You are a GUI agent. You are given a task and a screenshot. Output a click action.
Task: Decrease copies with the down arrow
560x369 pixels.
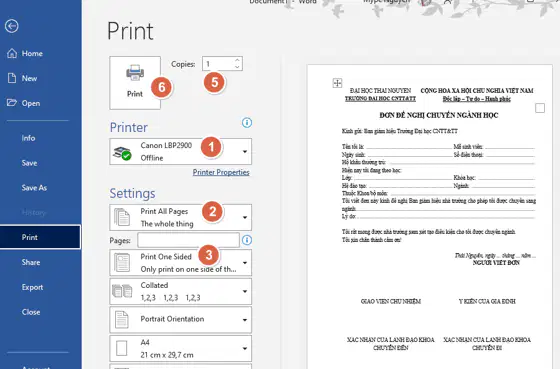(x=237, y=67)
